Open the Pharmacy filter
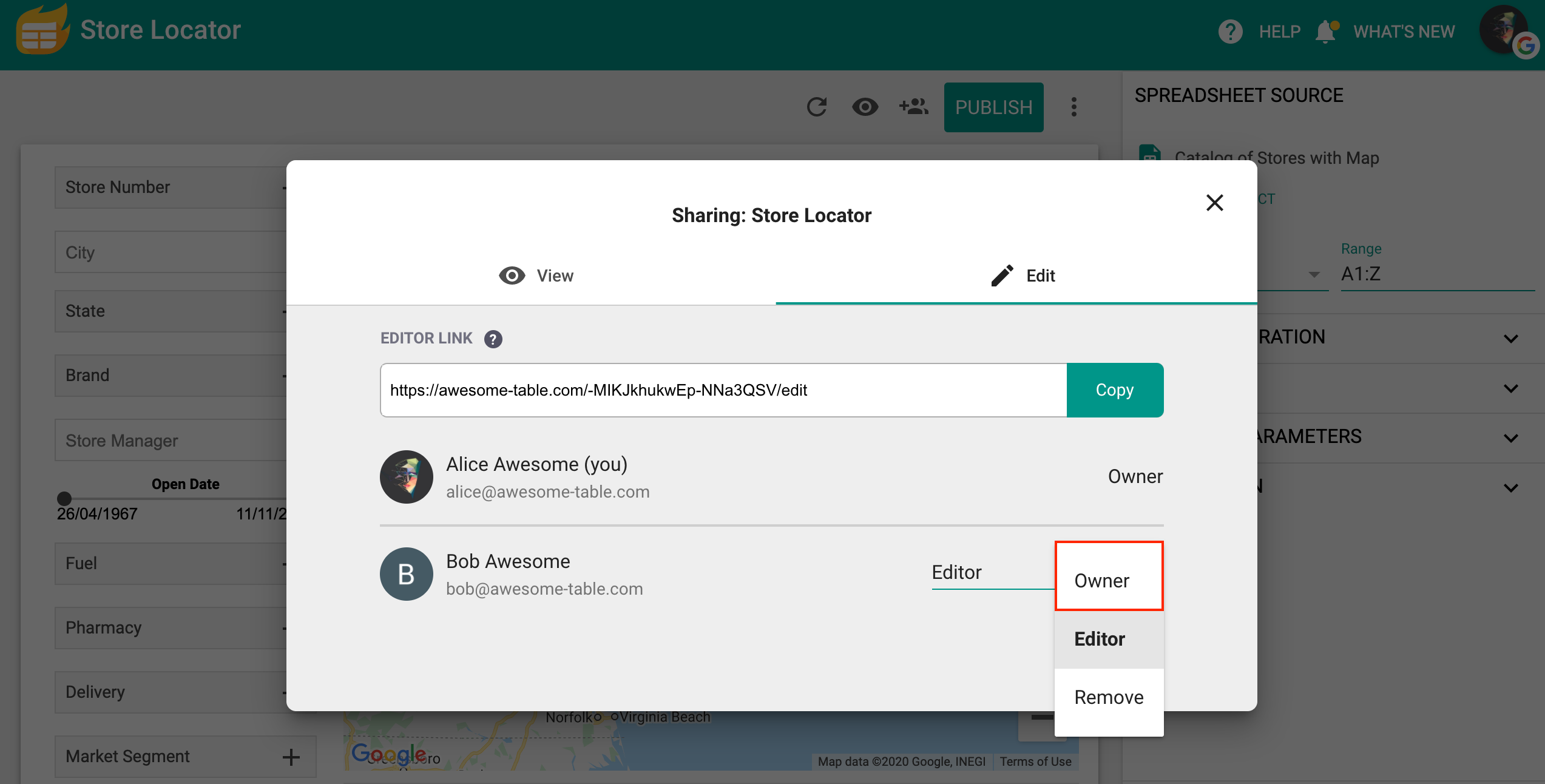This screenshot has height=784, width=1545. click(x=171, y=628)
